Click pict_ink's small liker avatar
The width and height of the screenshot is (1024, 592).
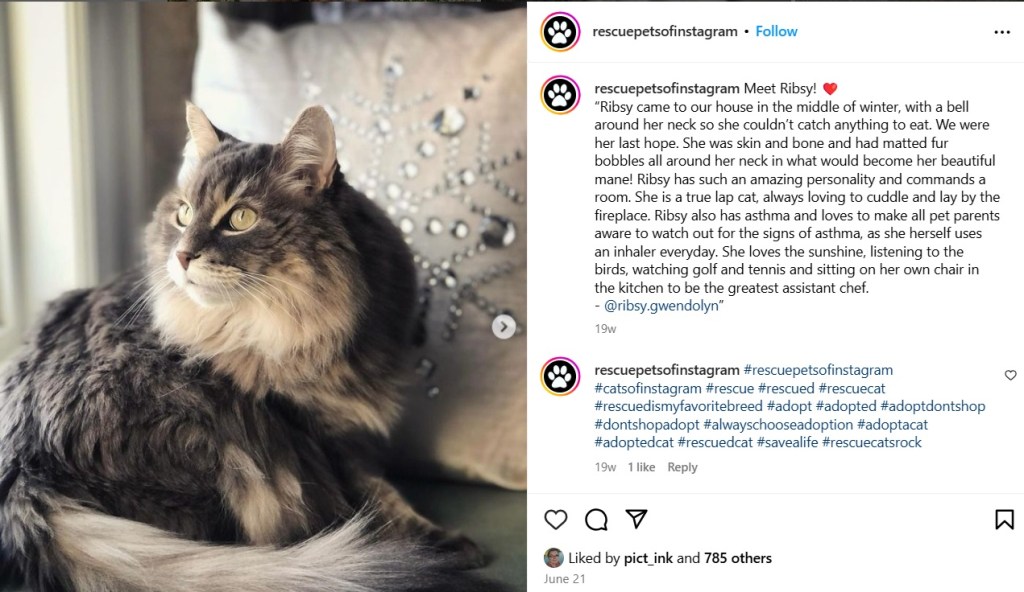click(x=554, y=558)
